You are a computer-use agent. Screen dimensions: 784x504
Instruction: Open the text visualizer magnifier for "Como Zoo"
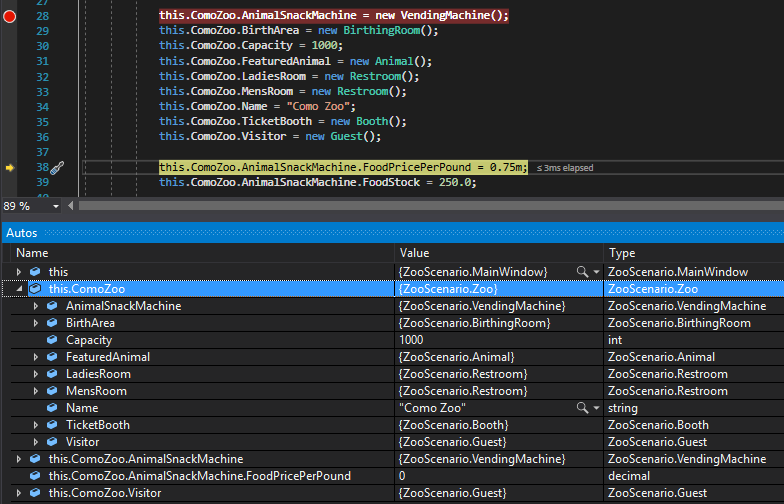click(582, 408)
